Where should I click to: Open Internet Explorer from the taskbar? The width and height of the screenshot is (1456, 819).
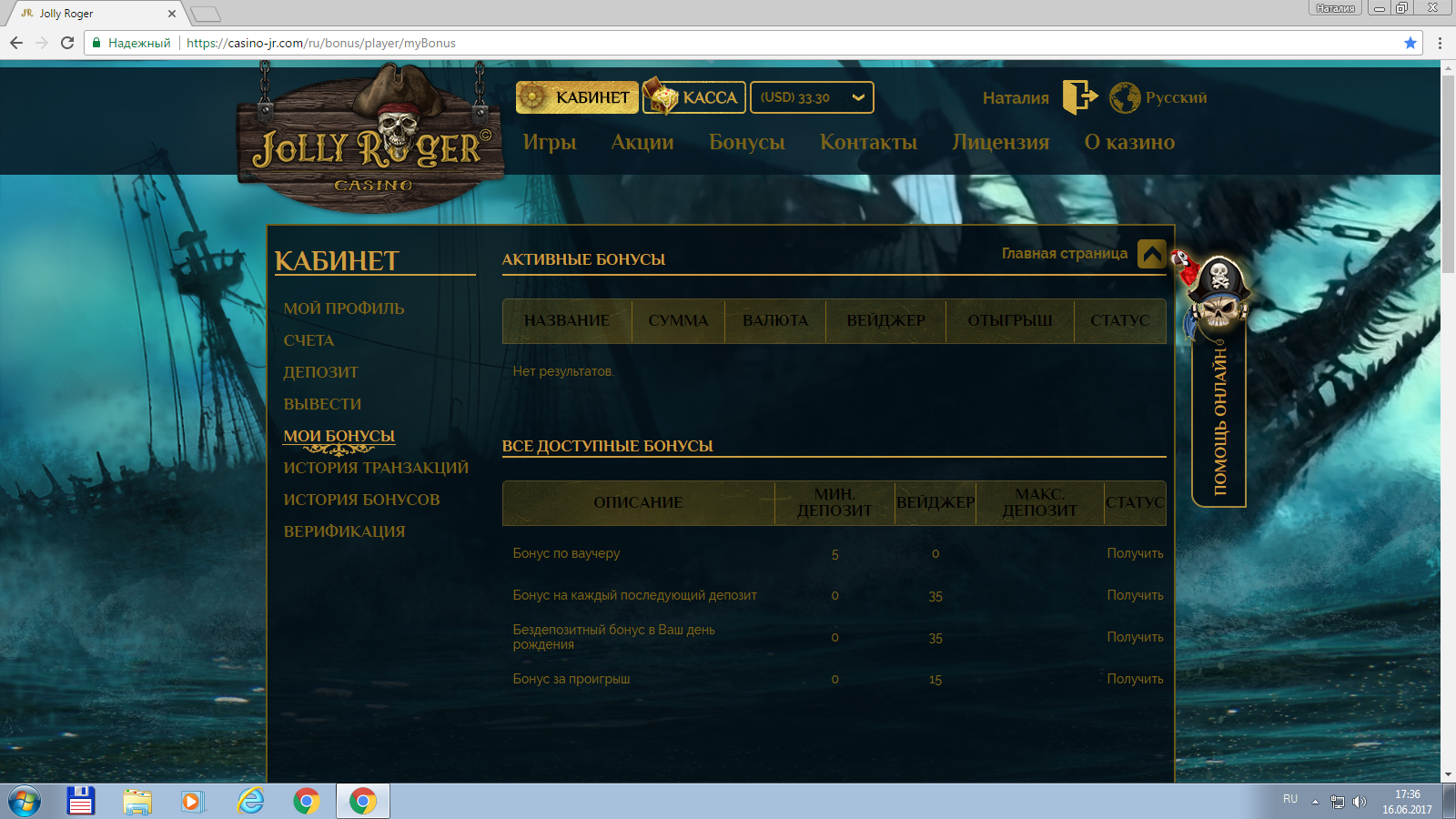250,801
